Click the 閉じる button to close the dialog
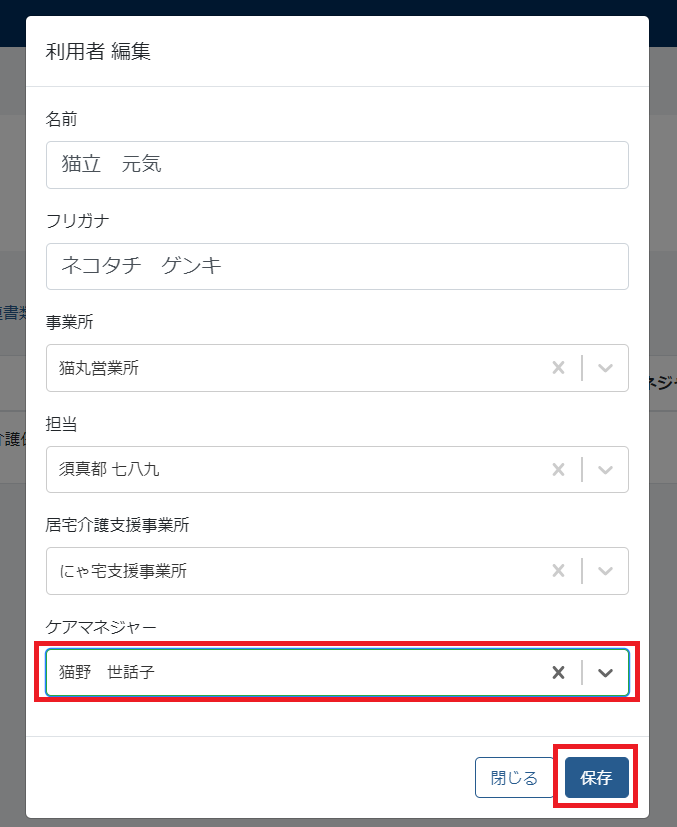The height and width of the screenshot is (827, 677). click(x=515, y=777)
